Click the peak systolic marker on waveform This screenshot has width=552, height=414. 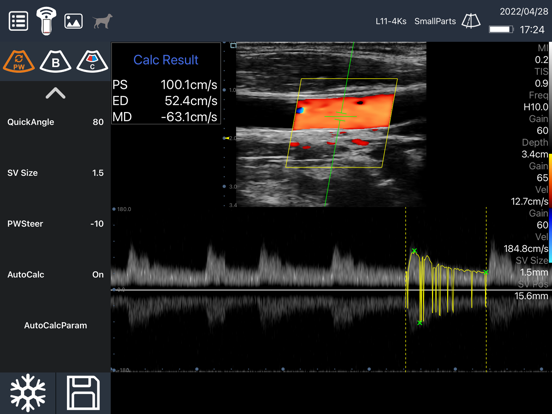[x=414, y=251]
